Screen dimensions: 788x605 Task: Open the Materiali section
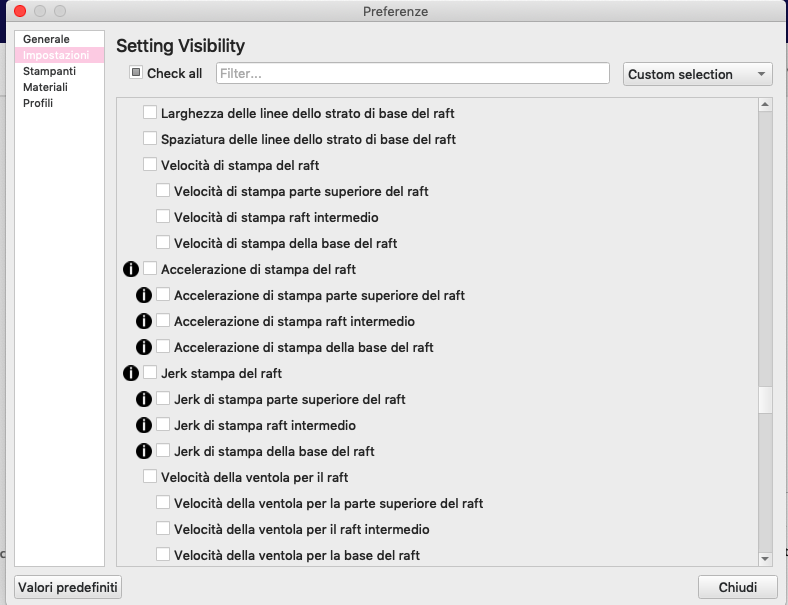coord(45,87)
